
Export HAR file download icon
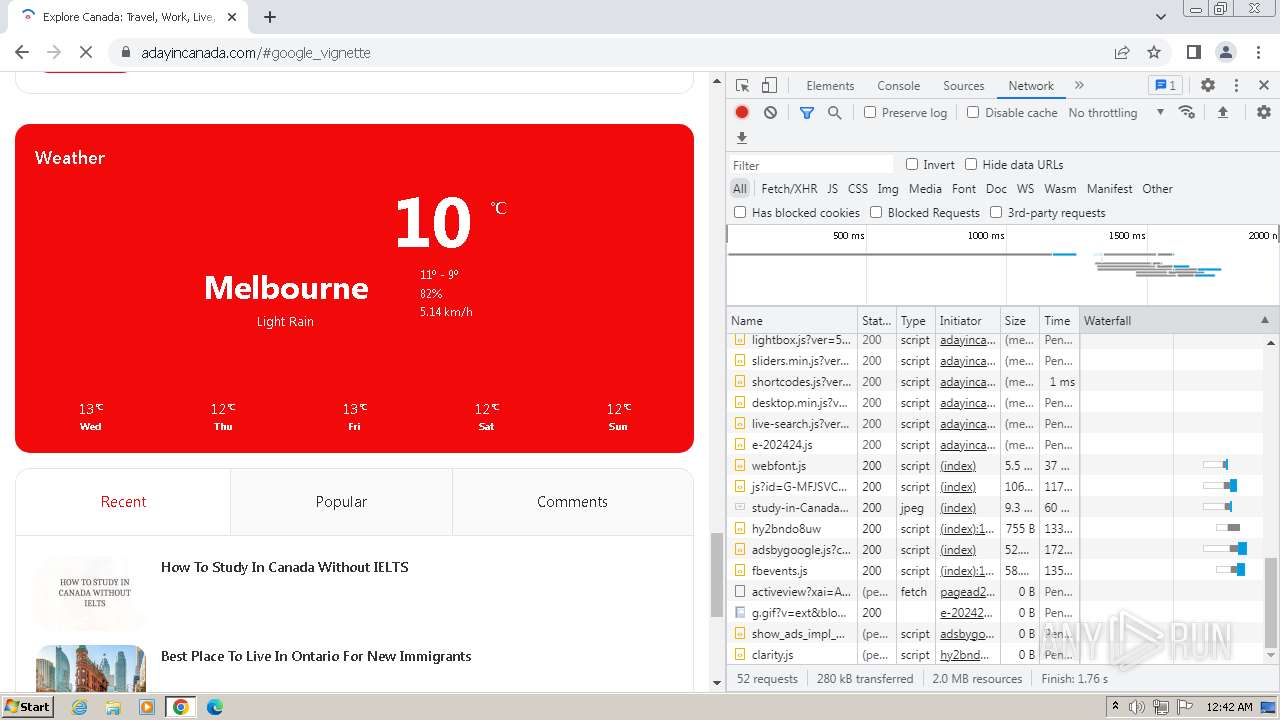(742, 138)
